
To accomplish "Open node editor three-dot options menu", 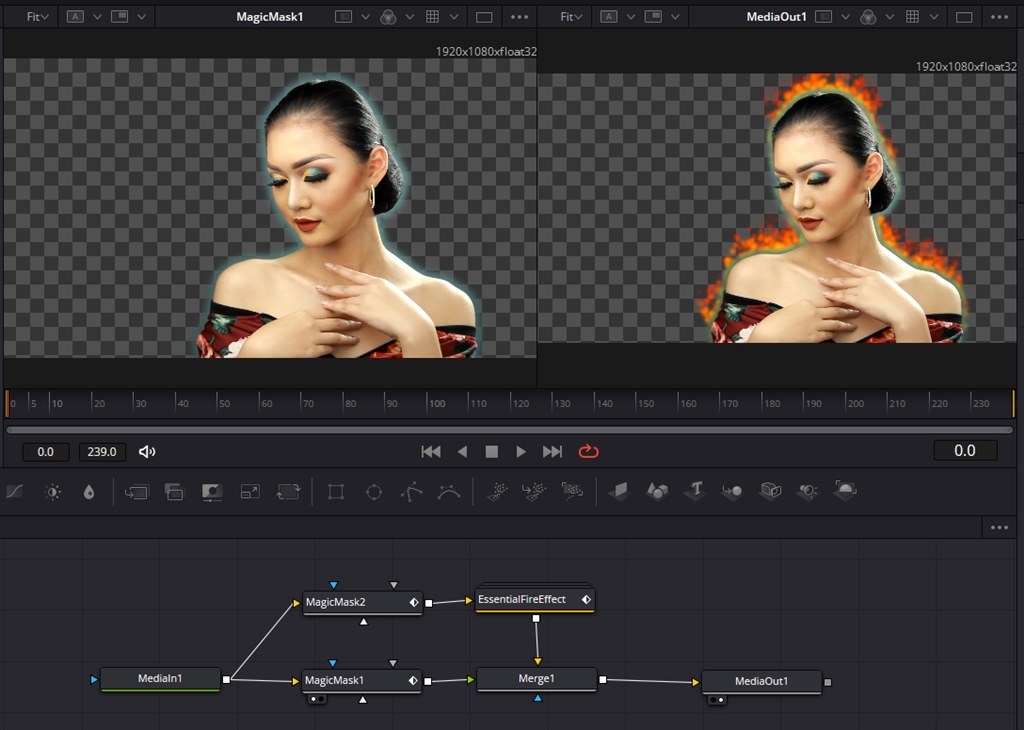I will (999, 527).
